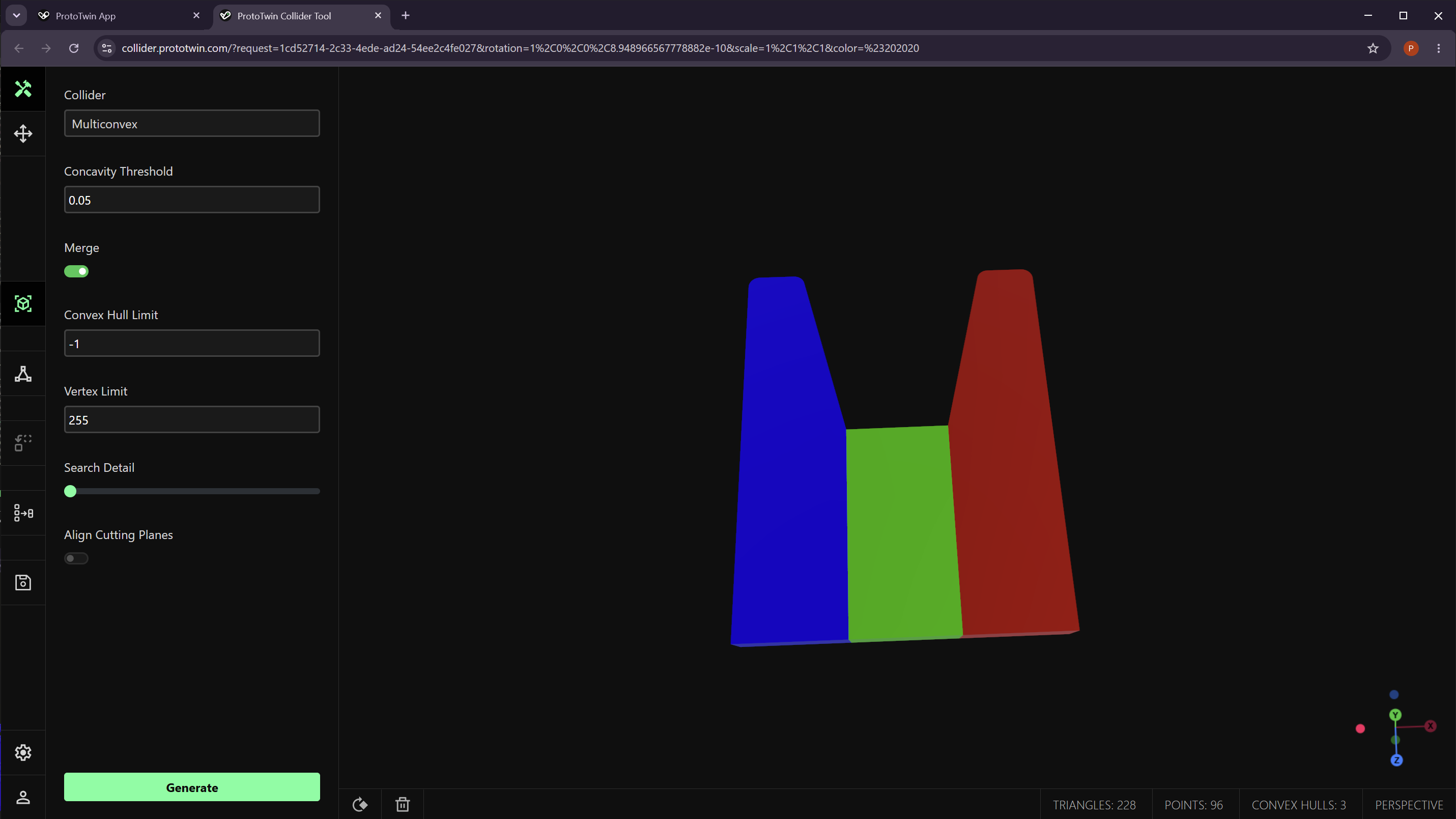1456x819 pixels.
Task: Focus the Vertex Limit field
Action: click(192, 419)
